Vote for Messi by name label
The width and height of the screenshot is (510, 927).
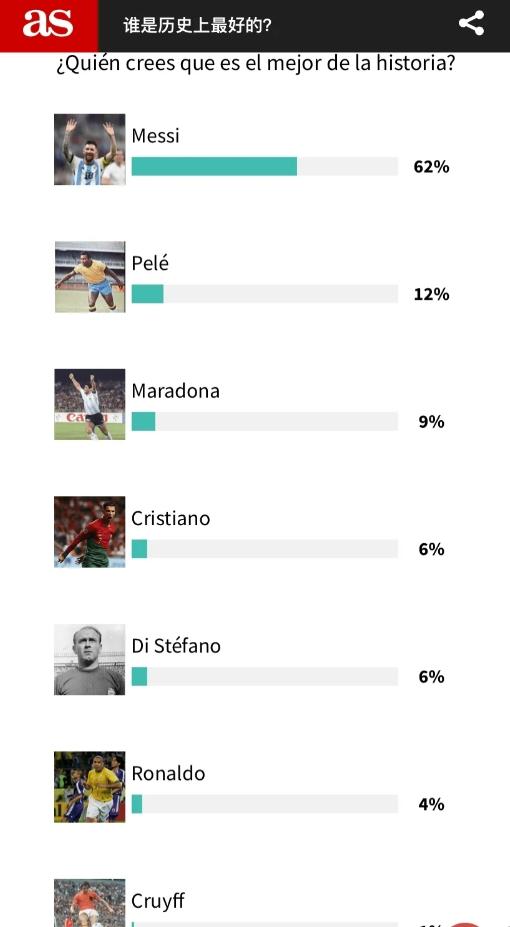click(x=155, y=135)
